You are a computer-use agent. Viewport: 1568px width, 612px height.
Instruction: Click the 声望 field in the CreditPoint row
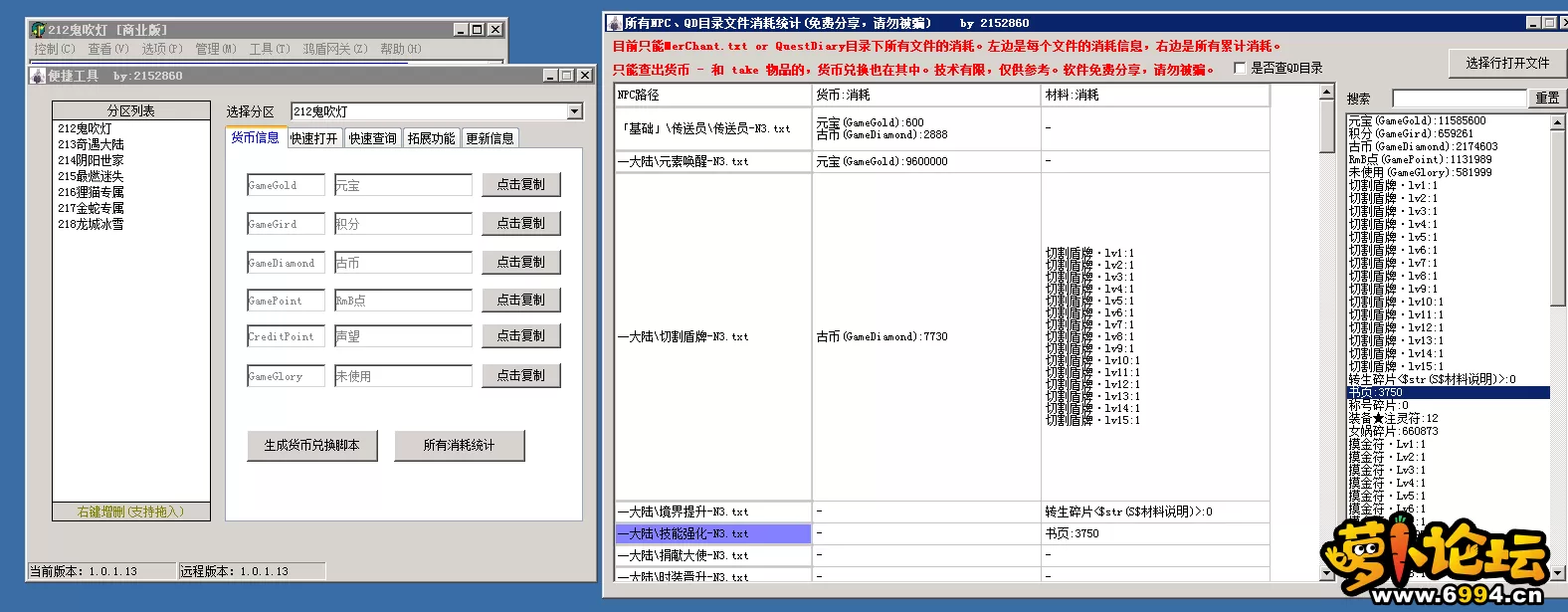[x=403, y=337]
